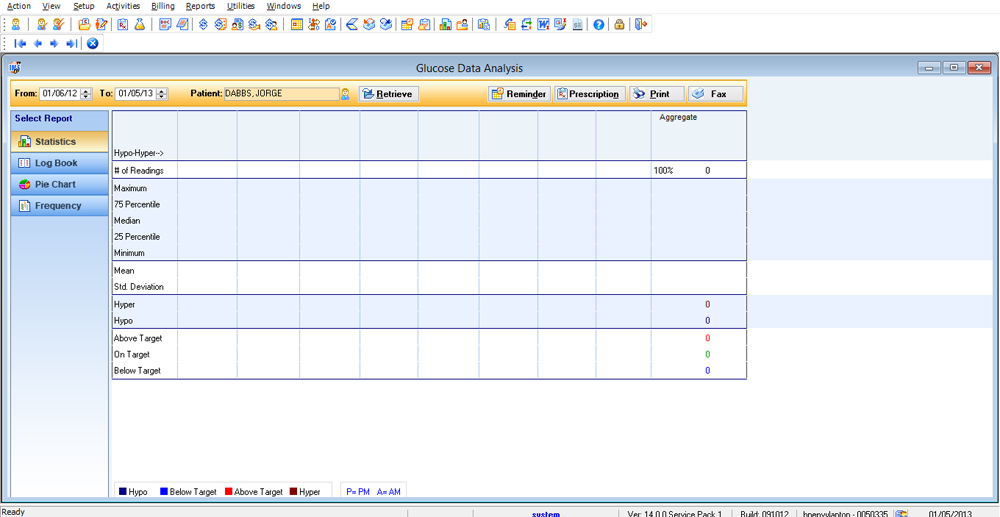Click the Above Target legend color swatch
This screenshot has width=1000, height=517.
click(229, 492)
